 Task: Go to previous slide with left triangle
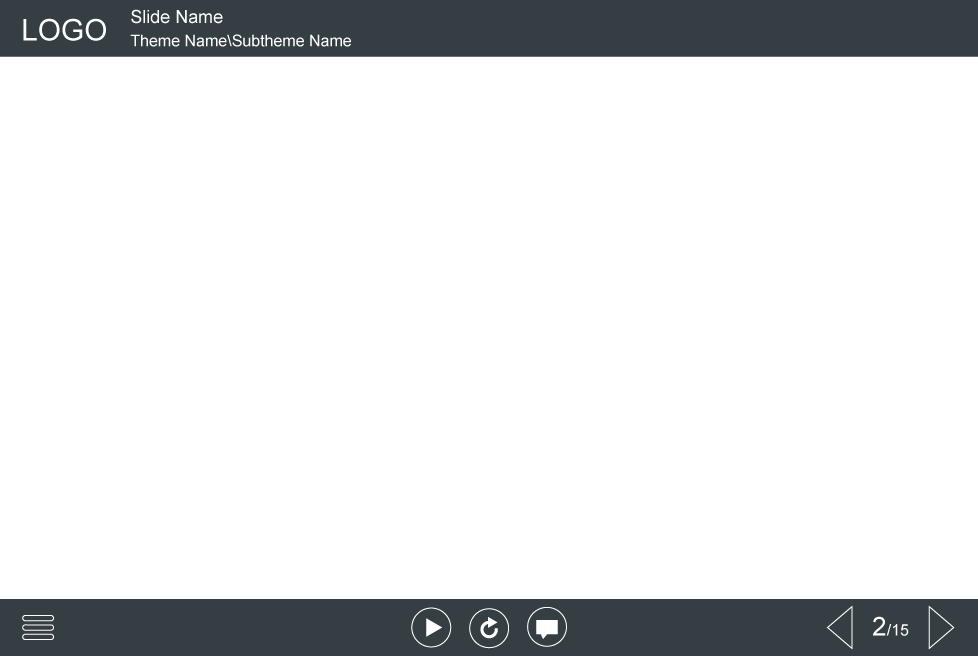pyautogui.click(x=840, y=628)
